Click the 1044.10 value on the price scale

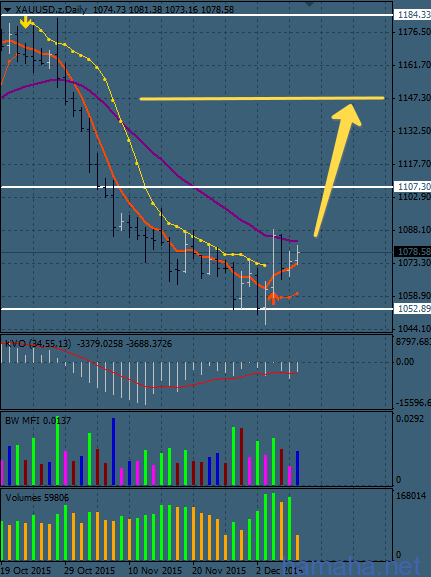point(414,329)
